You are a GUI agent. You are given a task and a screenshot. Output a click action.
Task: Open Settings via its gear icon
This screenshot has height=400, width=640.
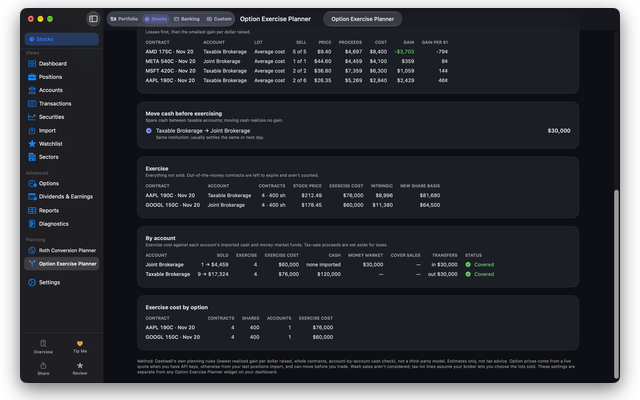[x=32, y=282]
